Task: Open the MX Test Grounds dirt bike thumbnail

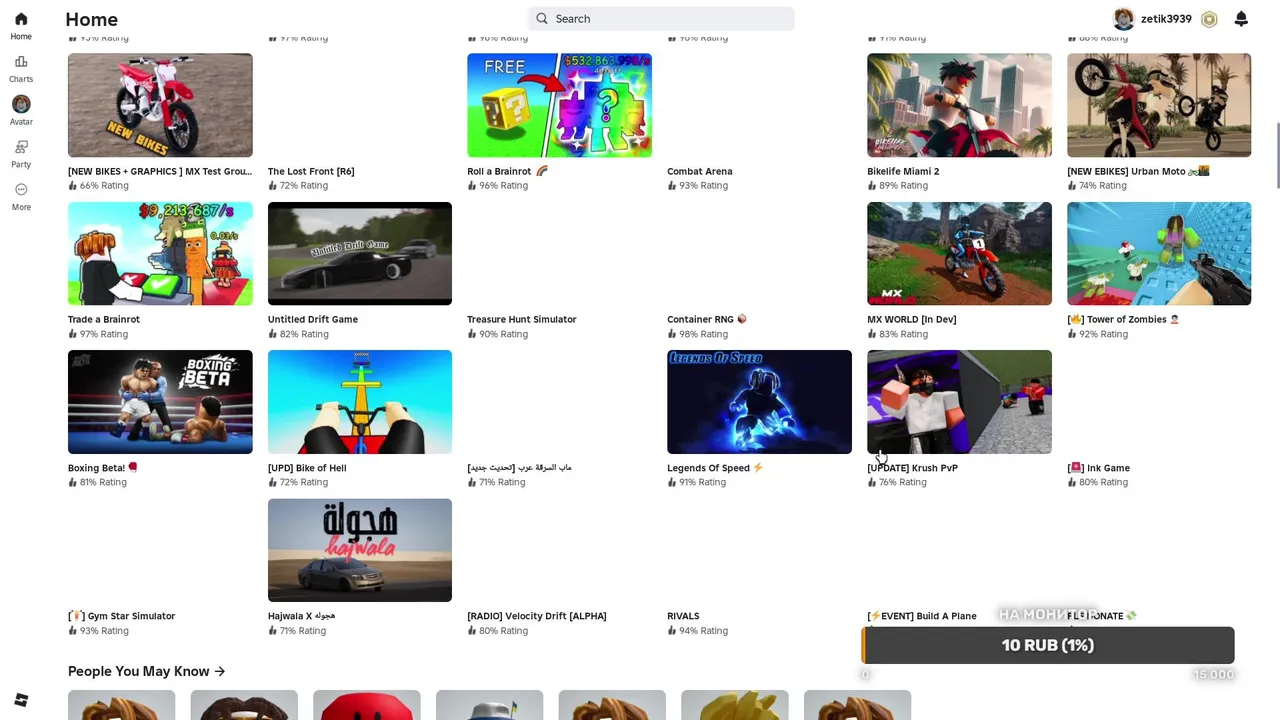Action: (160, 105)
